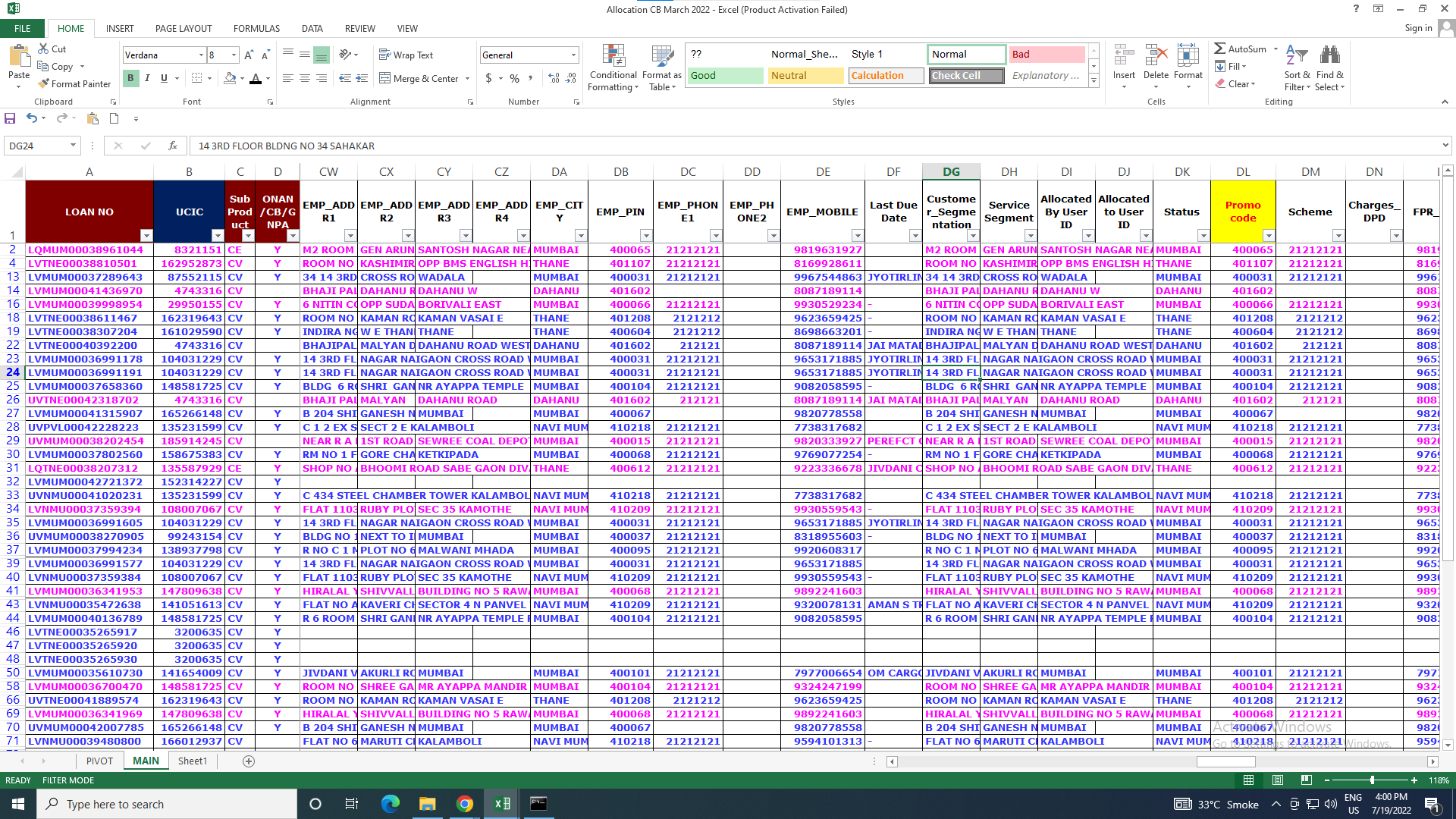The image size is (1456, 819).
Task: Switch to the PIVOT sheet tab
Action: tap(99, 761)
